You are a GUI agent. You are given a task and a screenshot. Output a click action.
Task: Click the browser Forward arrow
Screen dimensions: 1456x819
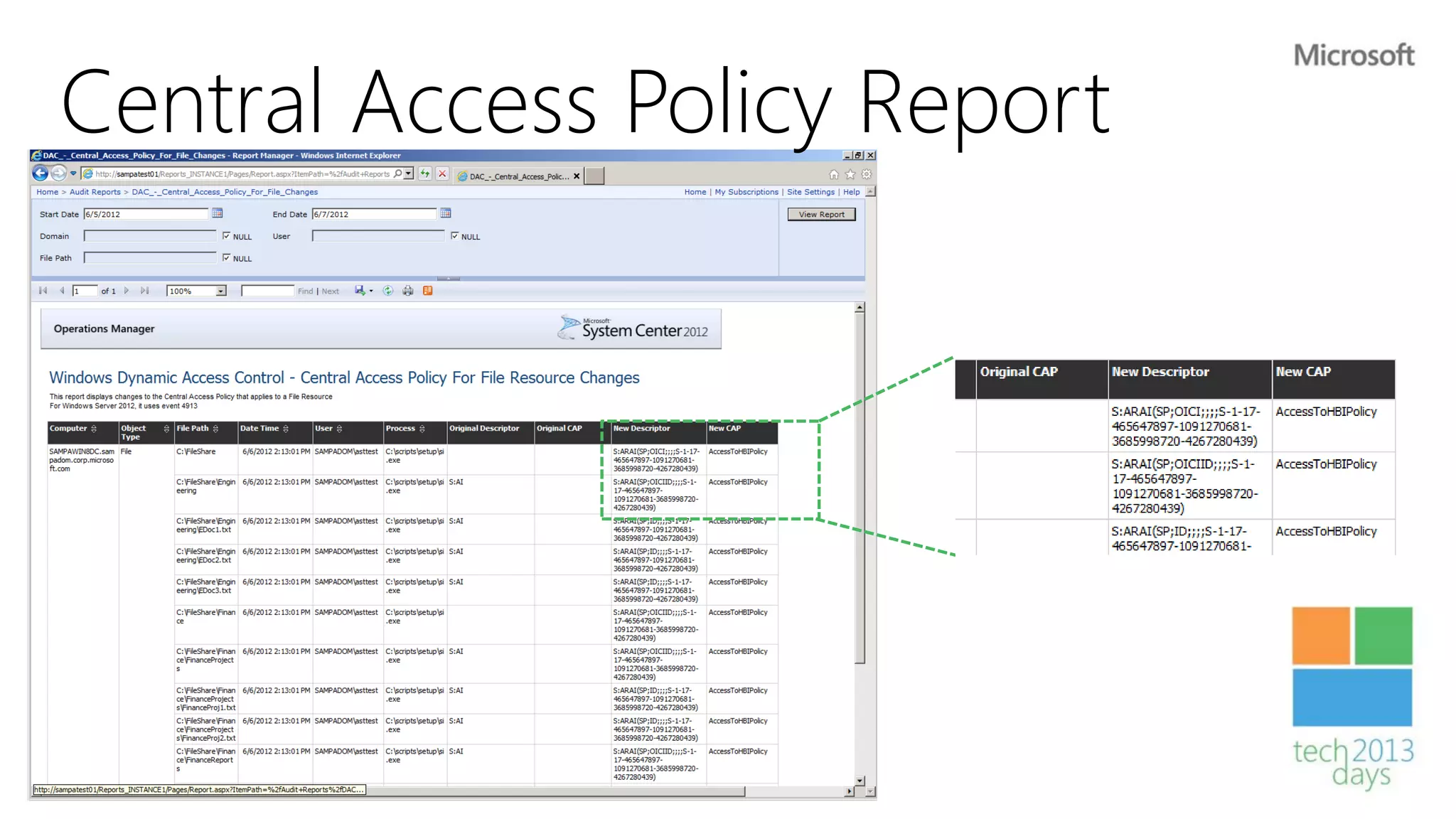click(x=59, y=173)
